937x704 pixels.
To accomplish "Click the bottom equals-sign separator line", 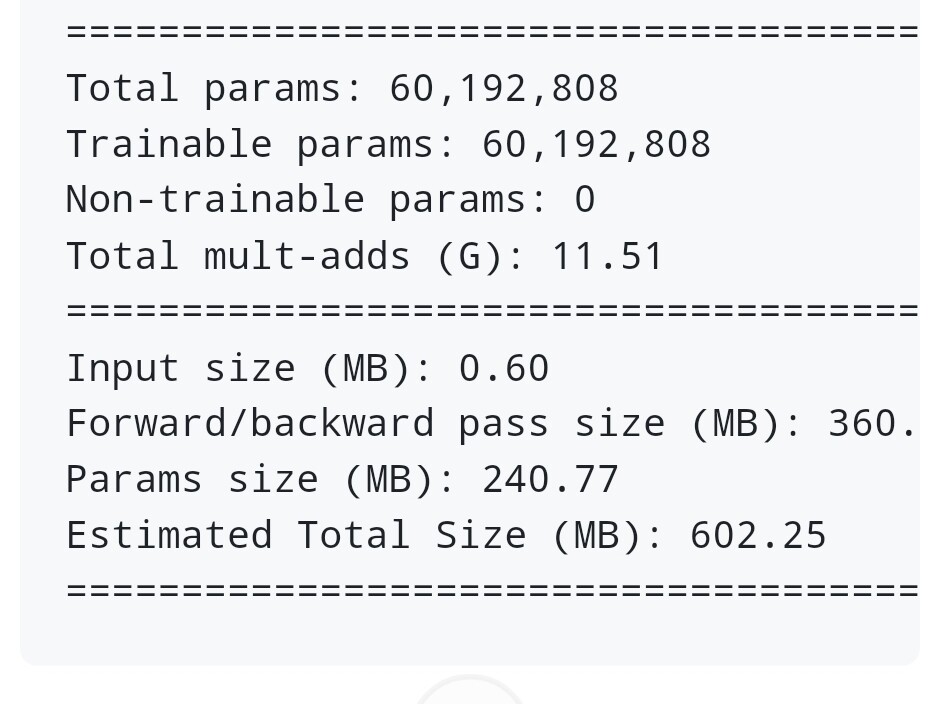I will [x=490, y=590].
